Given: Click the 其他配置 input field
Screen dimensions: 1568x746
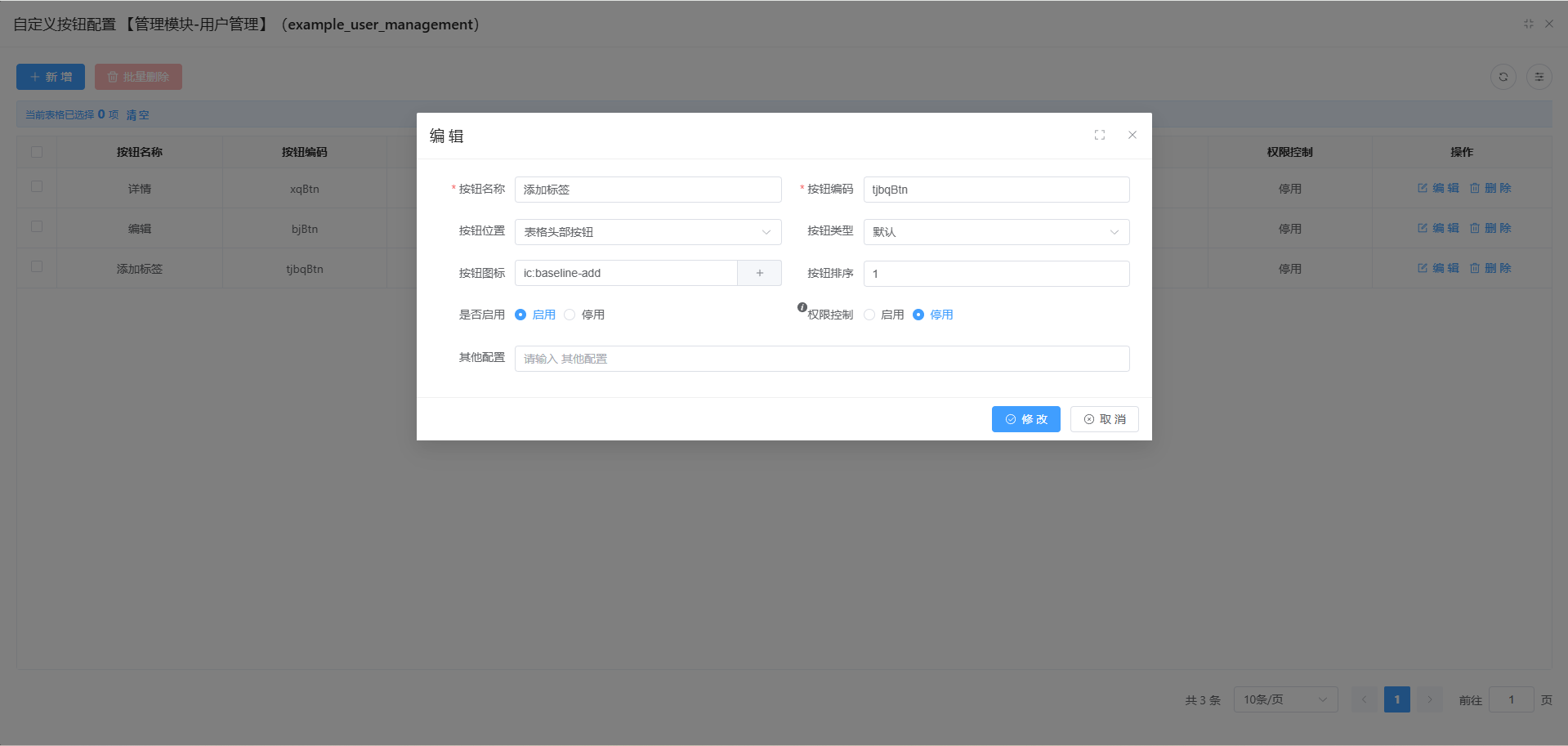Looking at the screenshot, I should point(821,358).
